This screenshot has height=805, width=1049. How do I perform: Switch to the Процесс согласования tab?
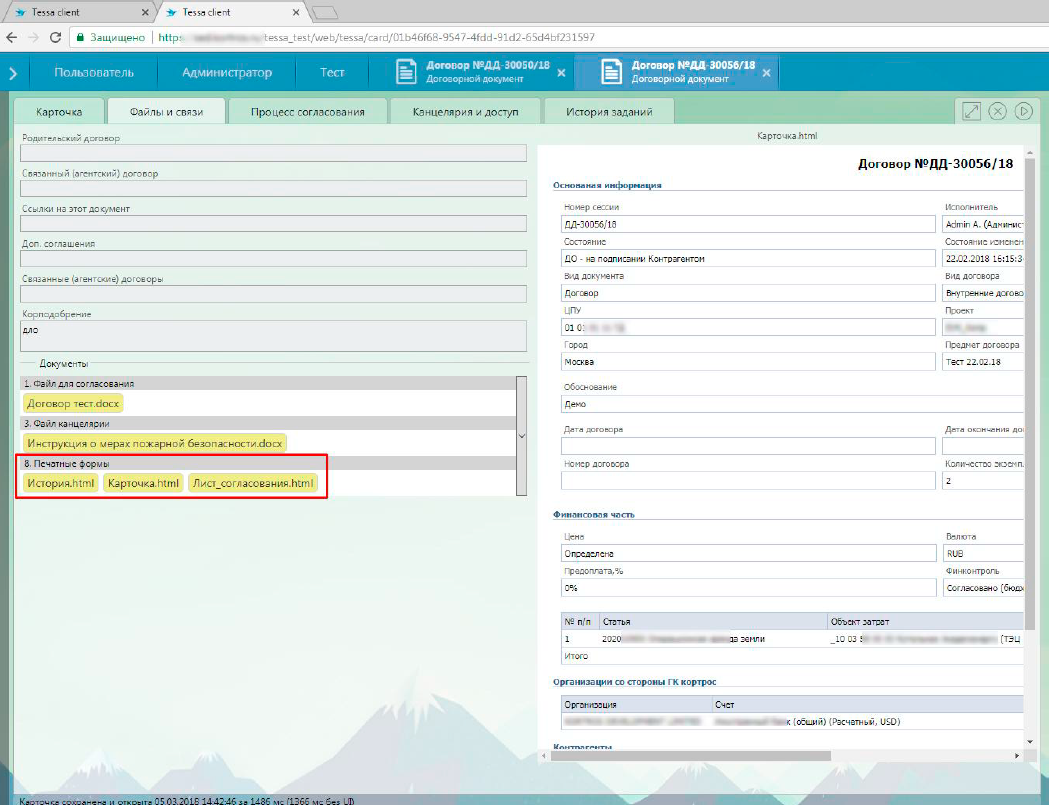[307, 112]
